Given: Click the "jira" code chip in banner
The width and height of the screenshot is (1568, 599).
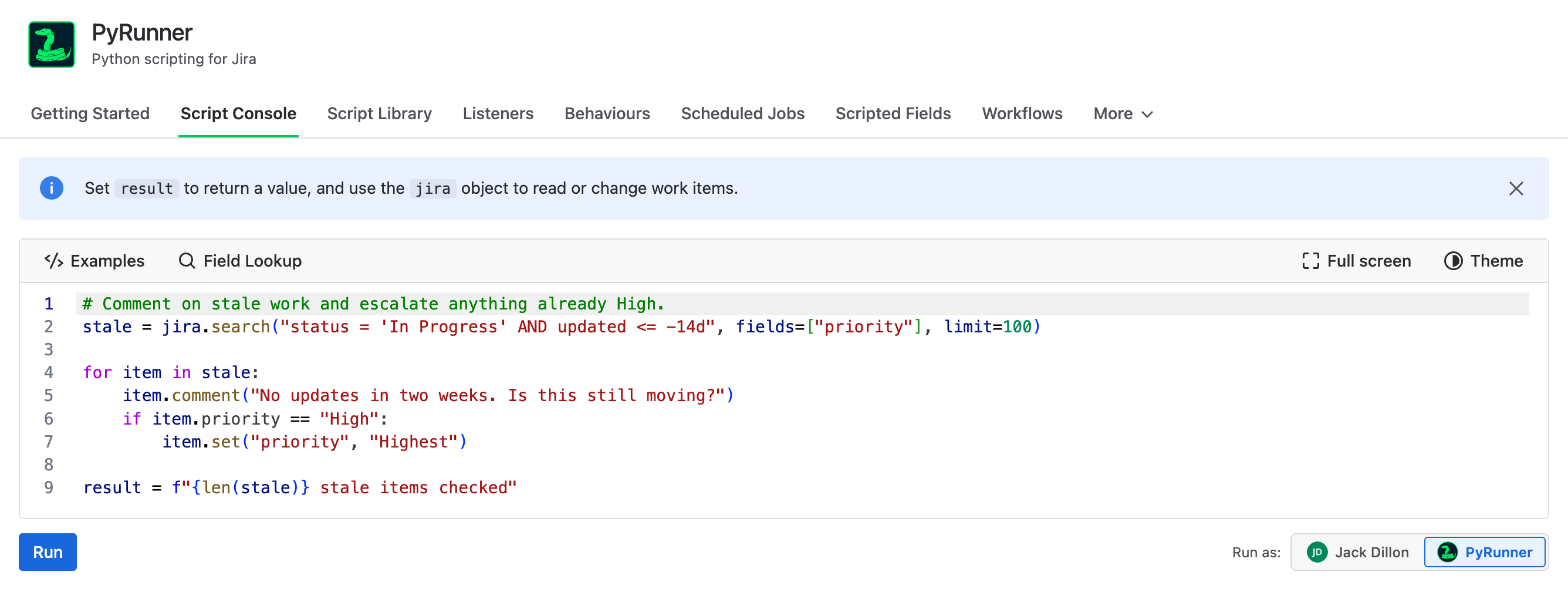Looking at the screenshot, I should pos(432,189).
